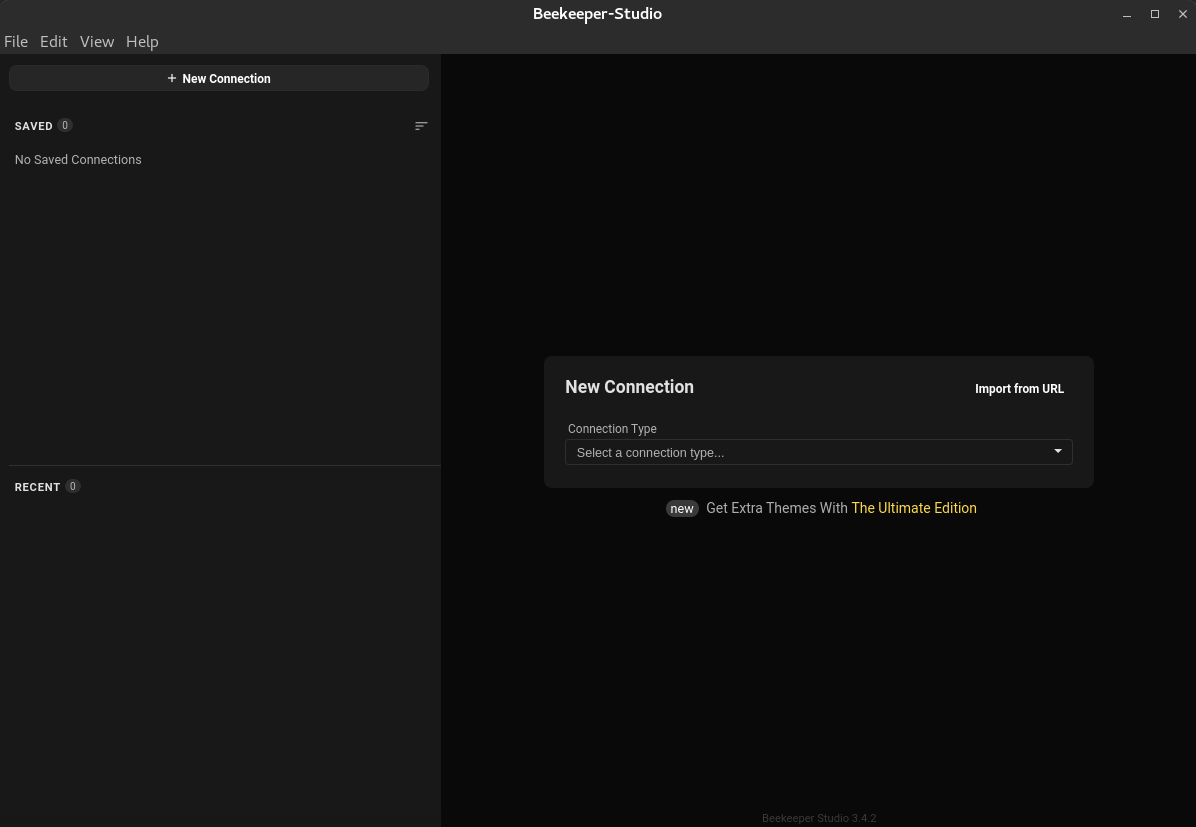Click the RECENT section header
Viewport: 1196px width, 827px height.
pos(37,487)
